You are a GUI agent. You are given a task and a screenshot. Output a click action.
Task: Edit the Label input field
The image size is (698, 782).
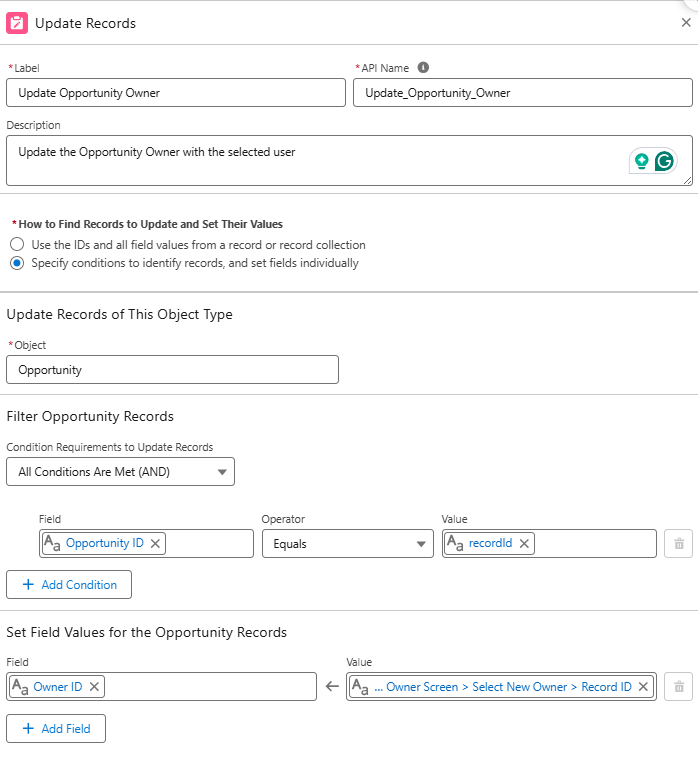click(175, 93)
